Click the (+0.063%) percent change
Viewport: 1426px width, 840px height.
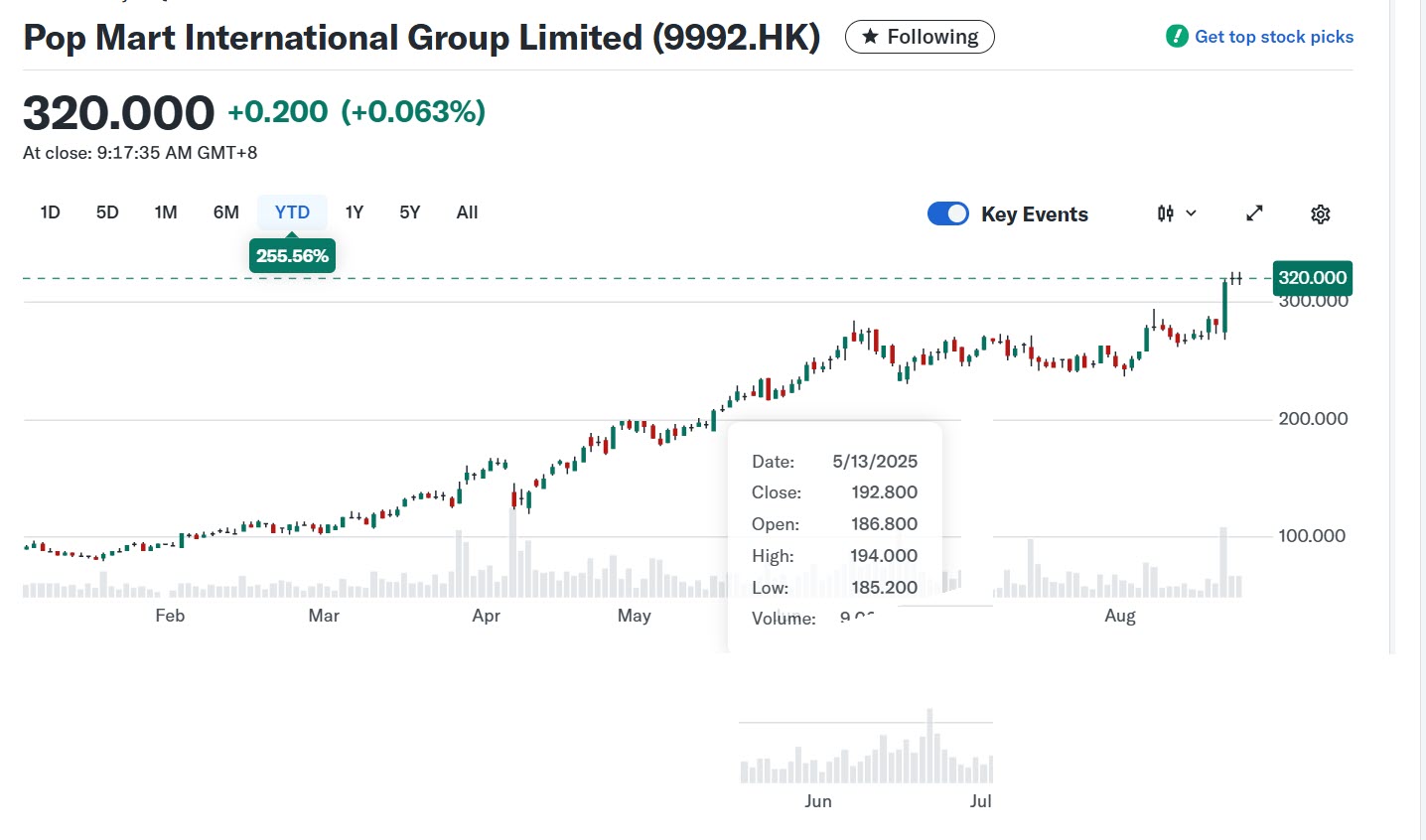point(413,111)
